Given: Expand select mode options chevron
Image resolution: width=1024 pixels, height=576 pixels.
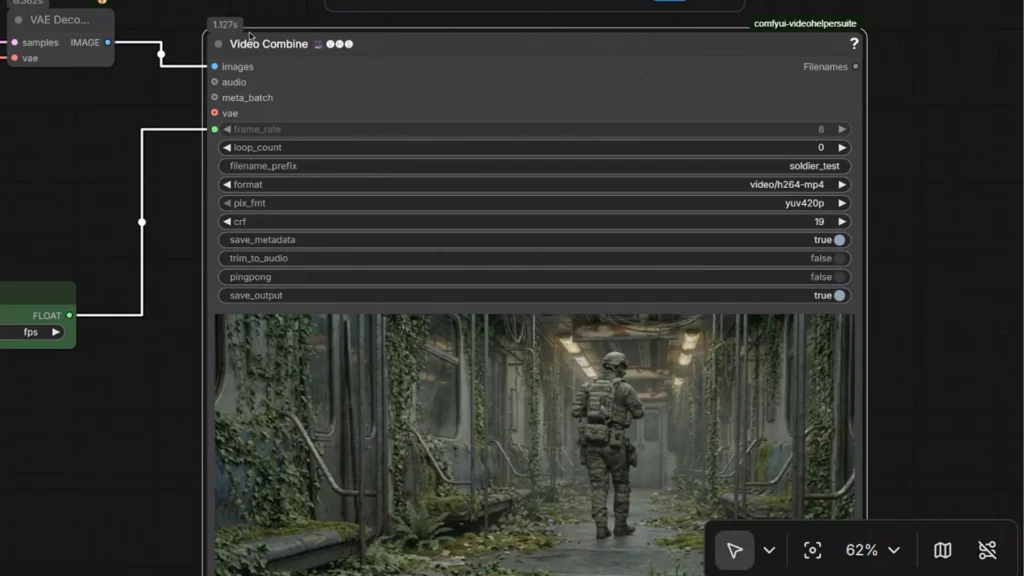Looking at the screenshot, I should coord(769,551).
